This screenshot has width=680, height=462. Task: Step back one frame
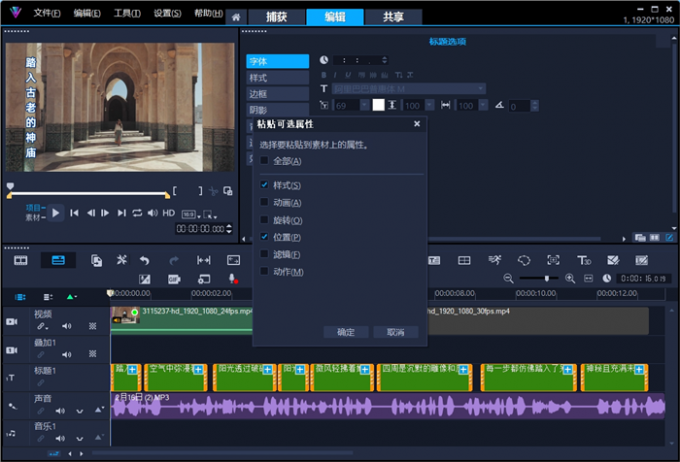click(91, 213)
